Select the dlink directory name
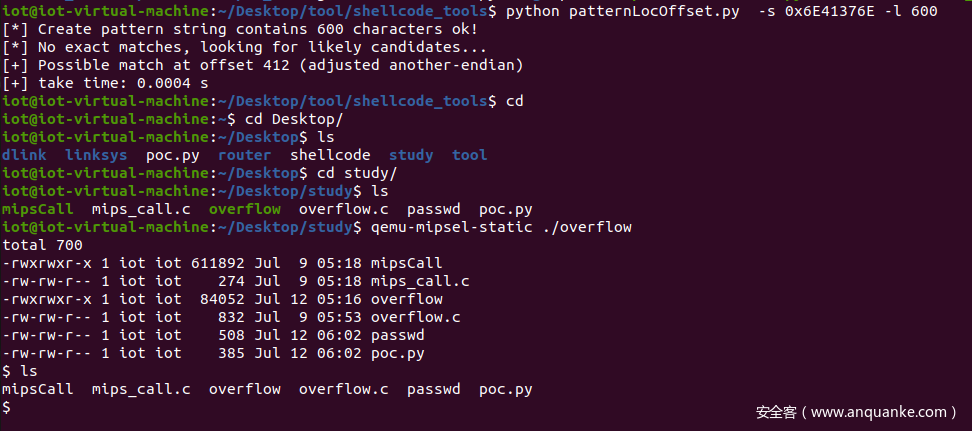Viewport: 972px width, 431px height. pyautogui.click(x=23, y=155)
